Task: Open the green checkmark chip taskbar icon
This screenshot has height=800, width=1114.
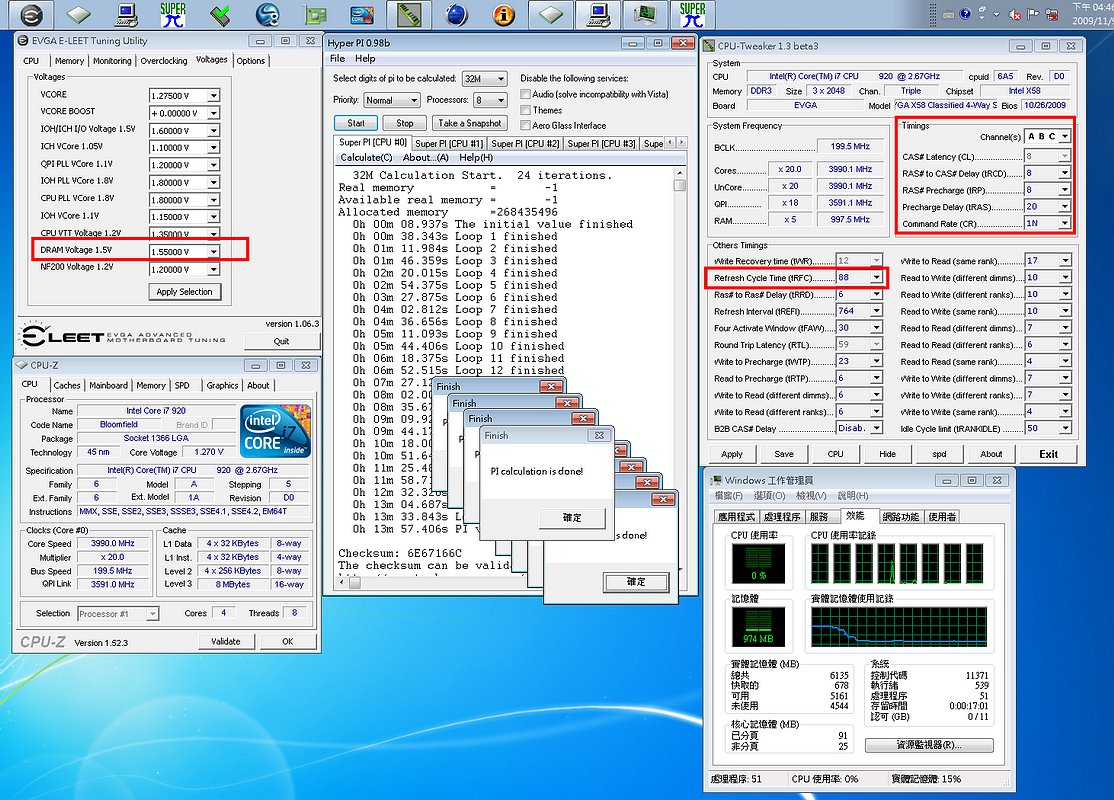Action: 220,14
